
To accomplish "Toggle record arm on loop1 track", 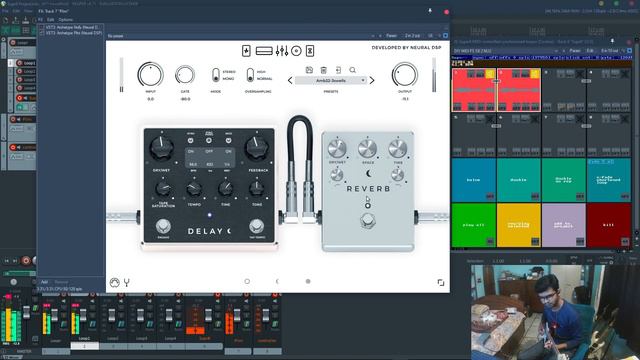I will click(19, 63).
